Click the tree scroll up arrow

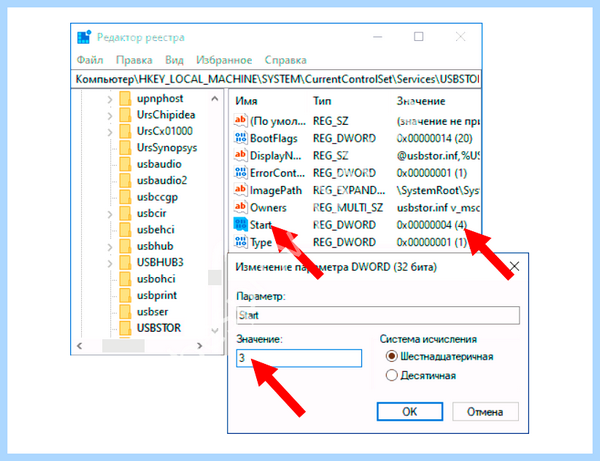coord(215,99)
